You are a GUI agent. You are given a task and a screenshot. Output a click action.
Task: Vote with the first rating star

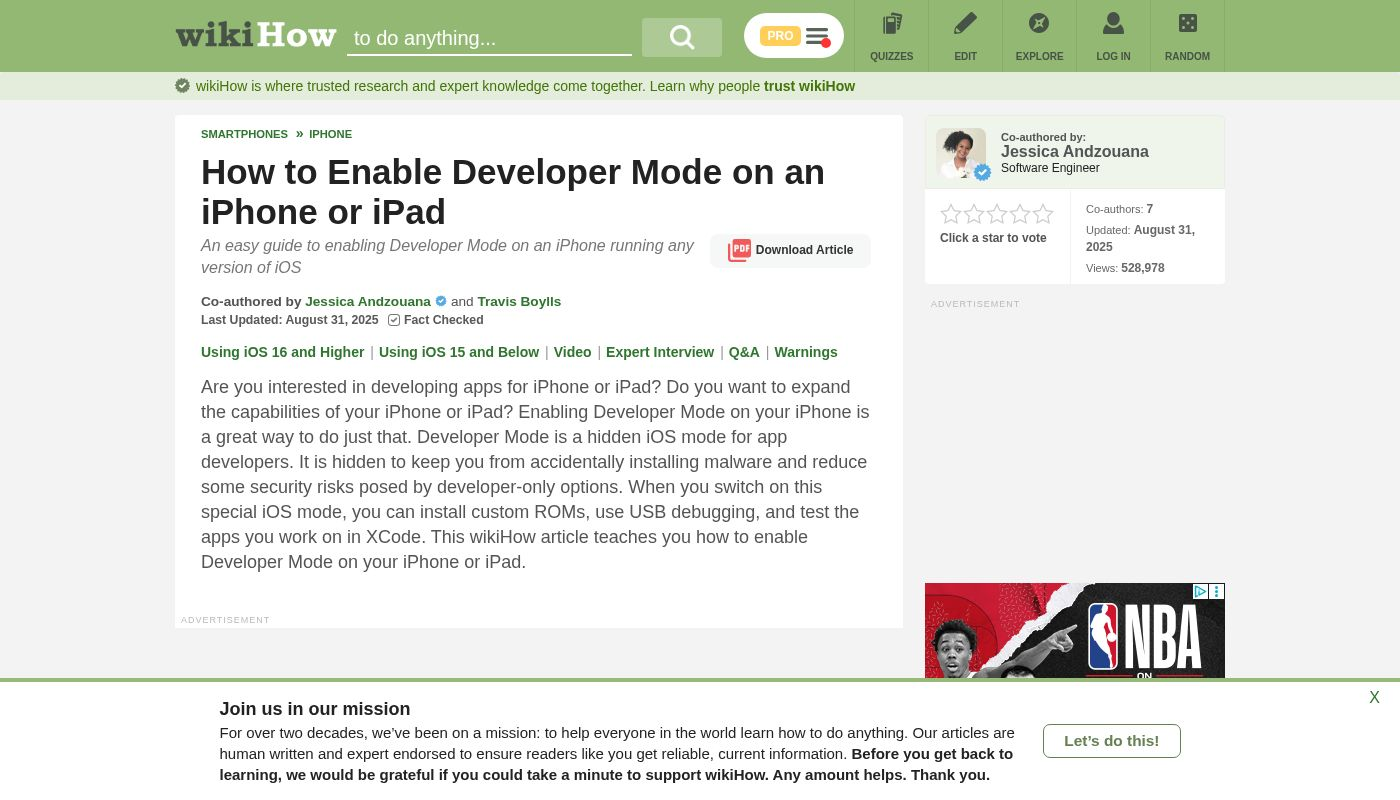pyautogui.click(x=951, y=214)
